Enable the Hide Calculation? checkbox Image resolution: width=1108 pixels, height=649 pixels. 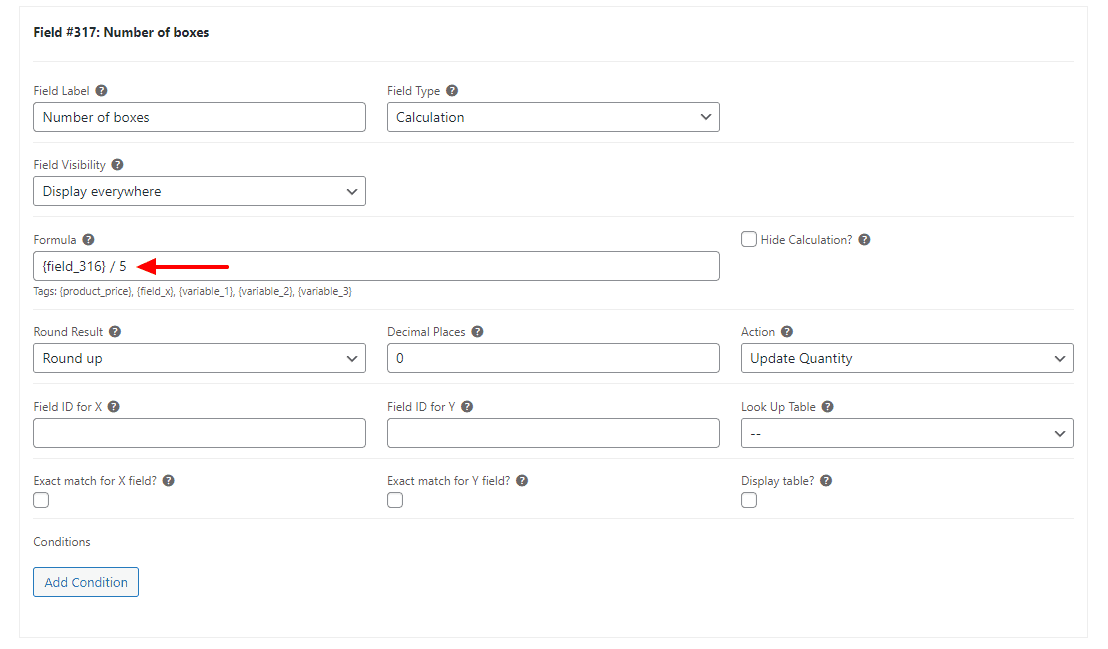click(749, 239)
